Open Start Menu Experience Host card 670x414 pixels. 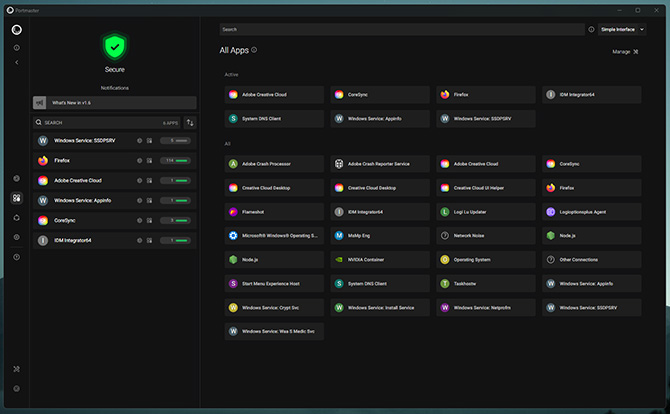(274, 284)
